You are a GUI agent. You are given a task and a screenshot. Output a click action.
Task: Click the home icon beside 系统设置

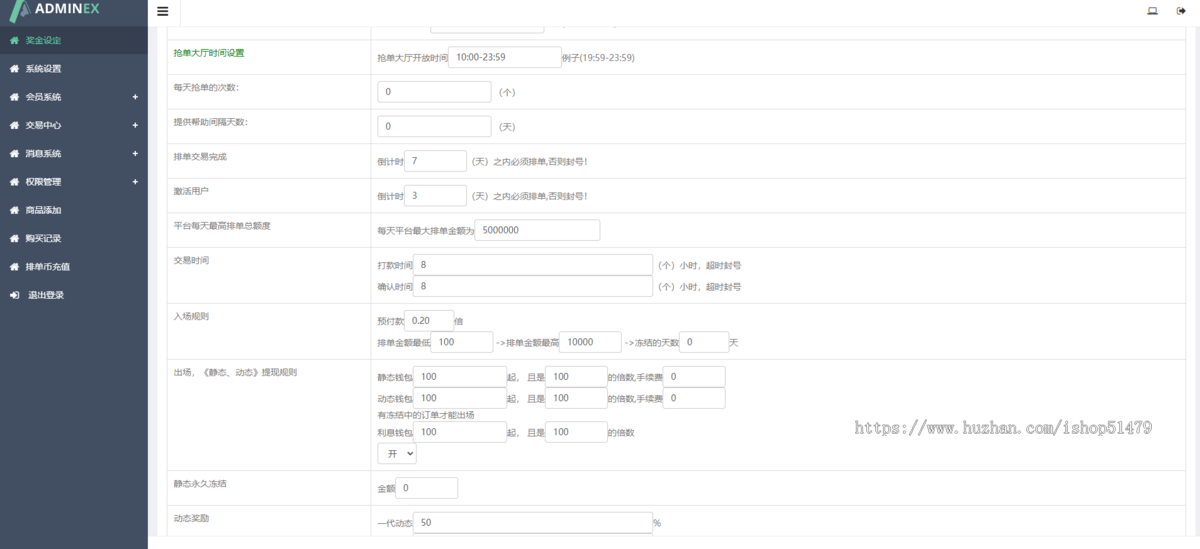14,69
